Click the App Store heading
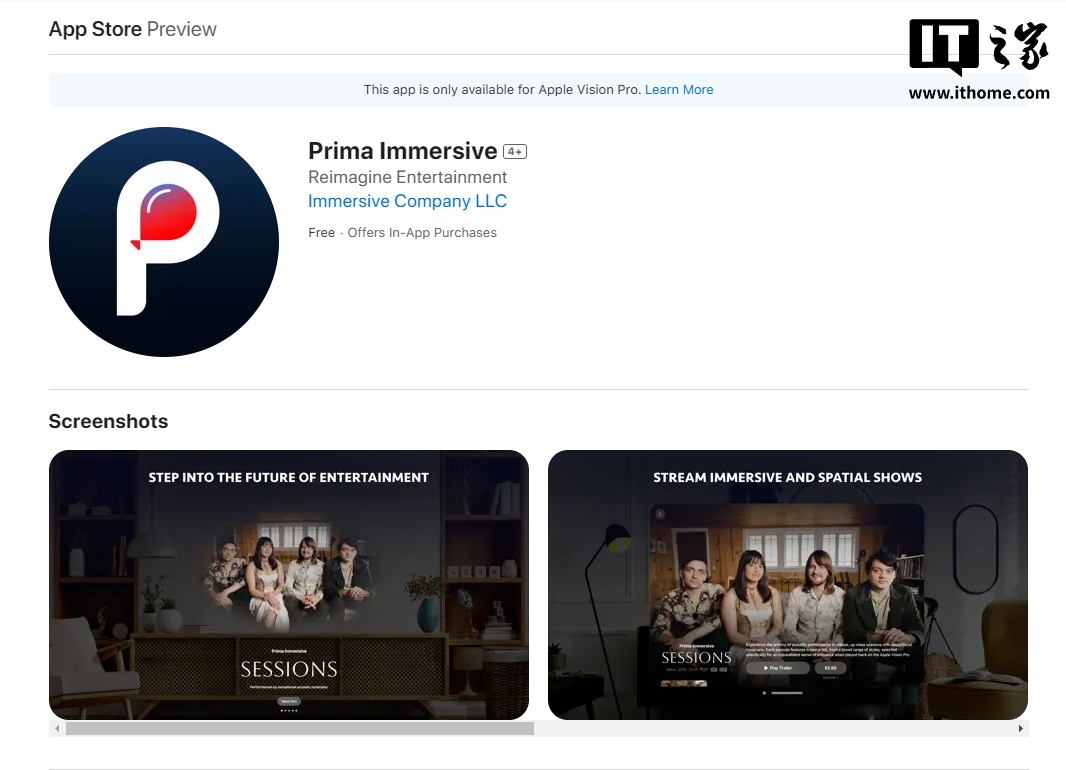Image resolution: width=1066 pixels, height=770 pixels. (x=95, y=29)
